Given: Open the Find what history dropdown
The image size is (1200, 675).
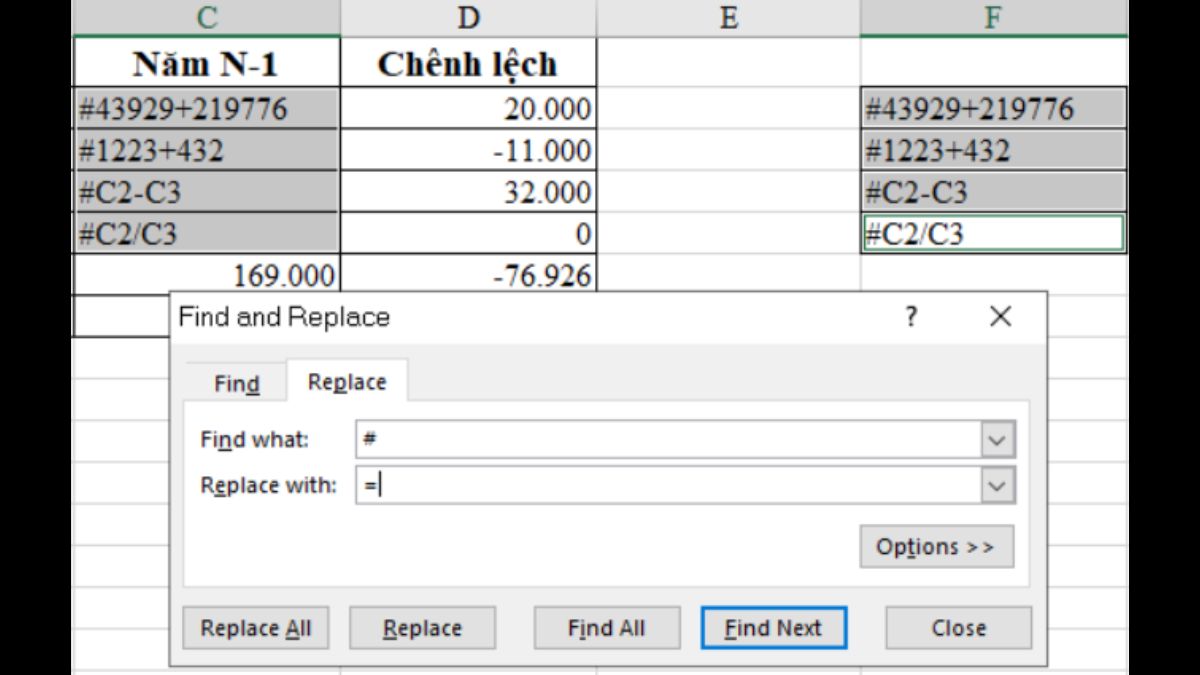Looking at the screenshot, I should [996, 439].
